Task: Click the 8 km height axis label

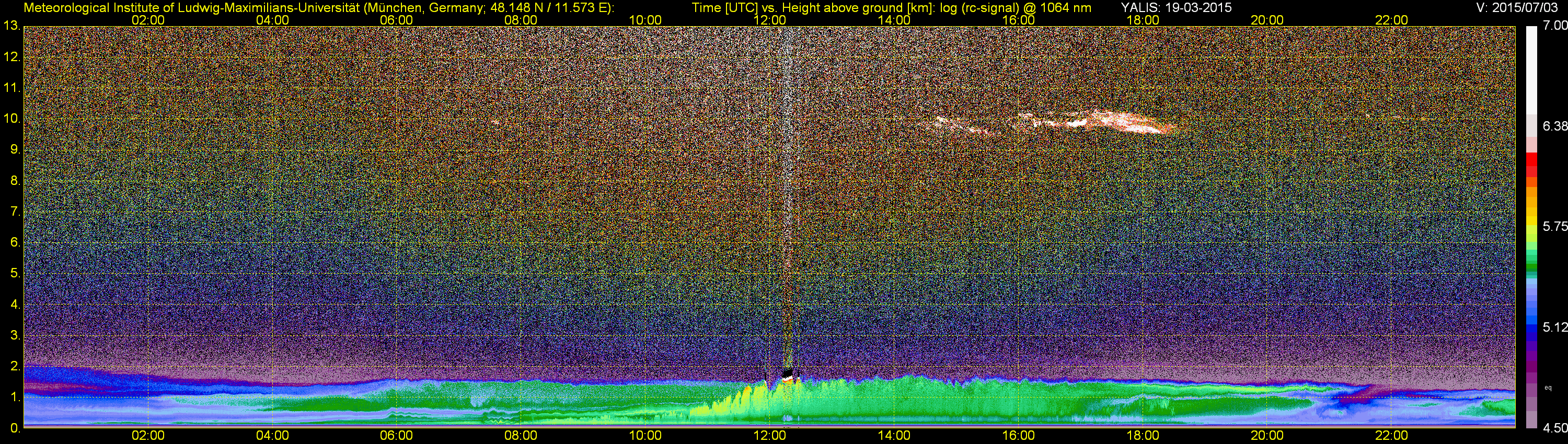Action: click(x=15, y=181)
